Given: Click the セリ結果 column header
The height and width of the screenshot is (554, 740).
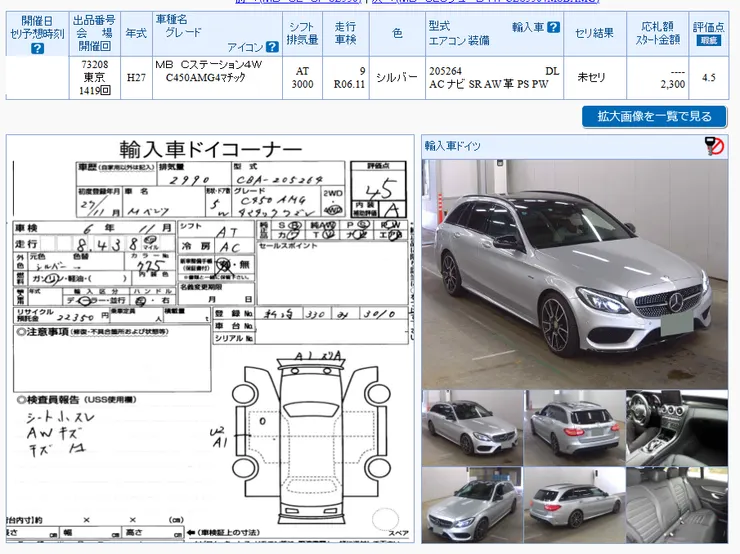Looking at the screenshot, I should tap(594, 34).
